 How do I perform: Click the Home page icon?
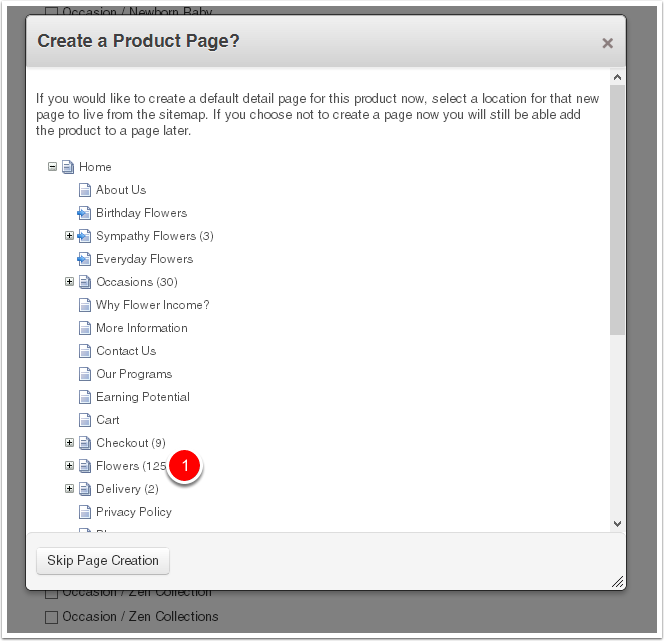pos(68,167)
